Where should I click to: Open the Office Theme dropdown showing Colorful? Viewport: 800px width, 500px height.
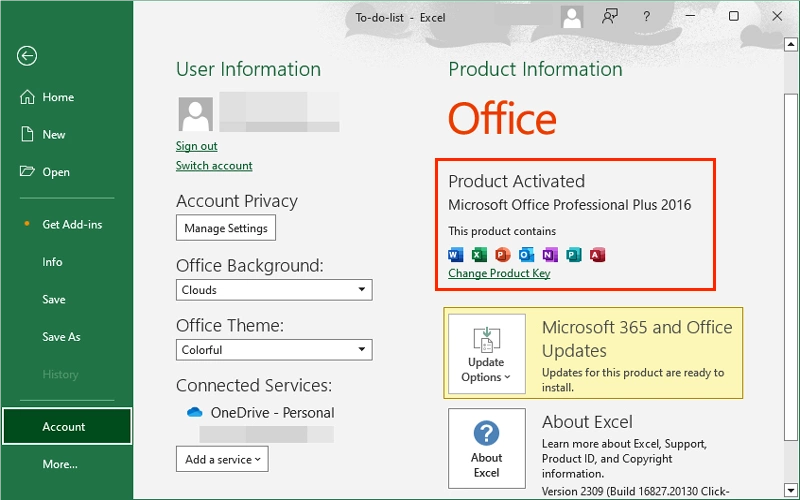[x=274, y=350]
